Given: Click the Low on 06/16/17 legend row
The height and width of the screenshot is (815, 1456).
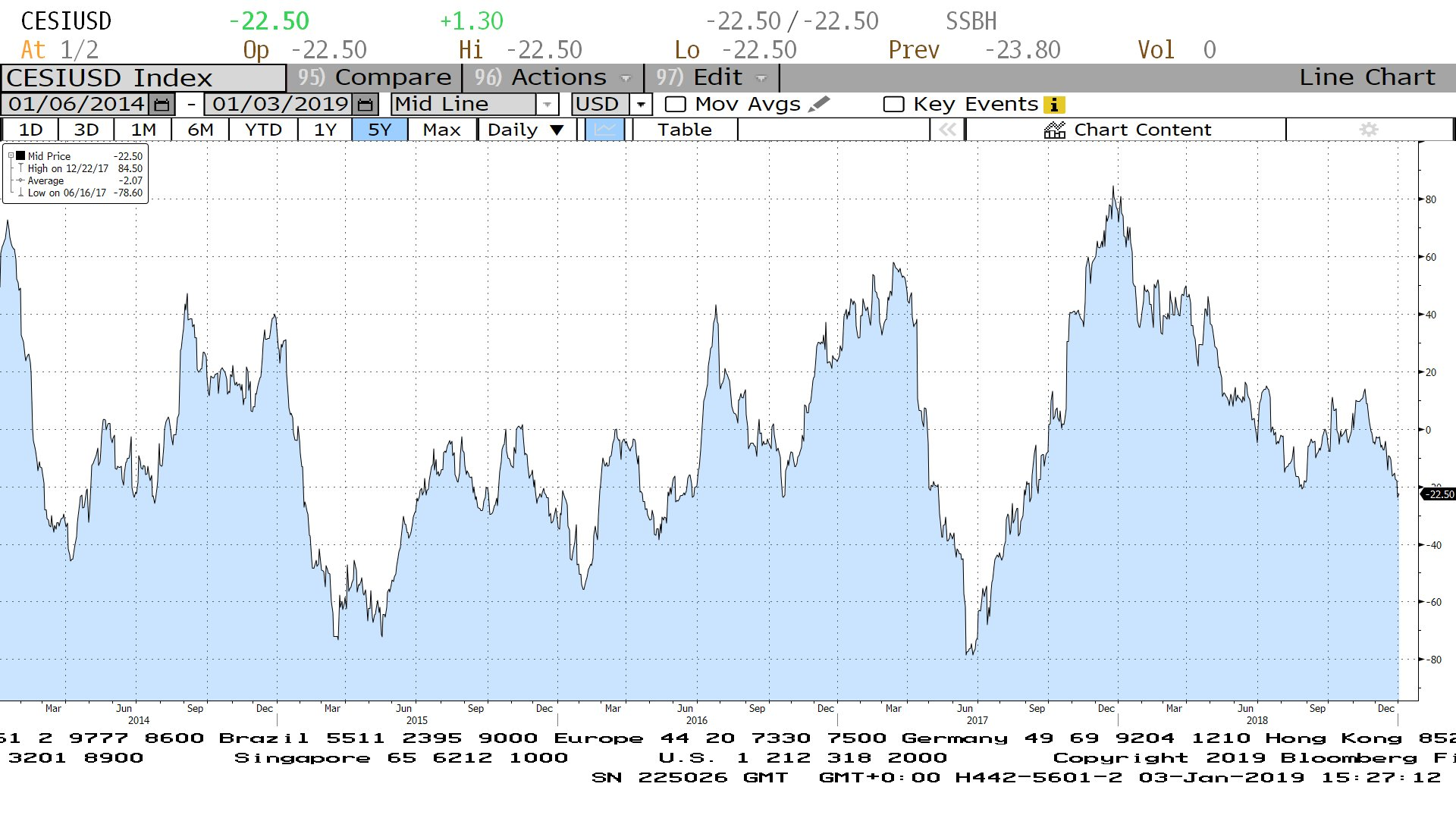Looking at the screenshot, I should pos(85,193).
